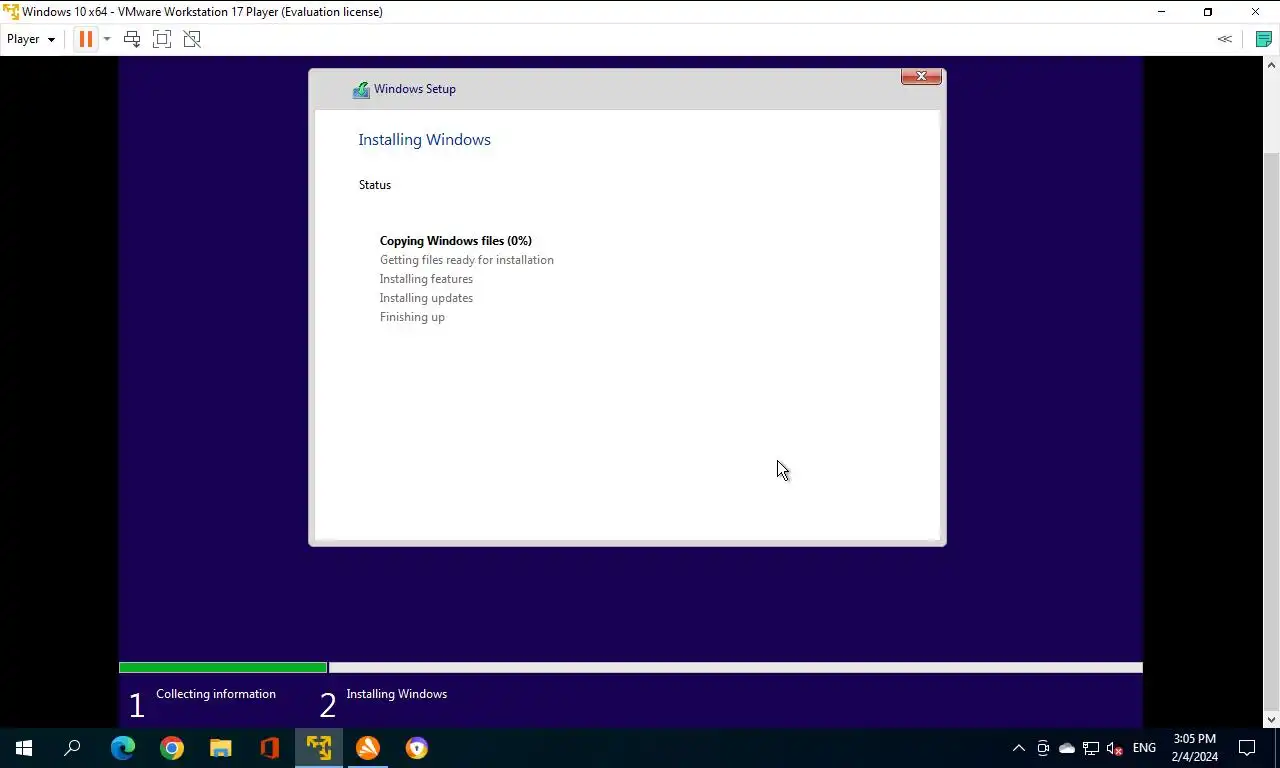Click the 'Installing features' status line
Screen dimensions: 1280x768
(426, 279)
